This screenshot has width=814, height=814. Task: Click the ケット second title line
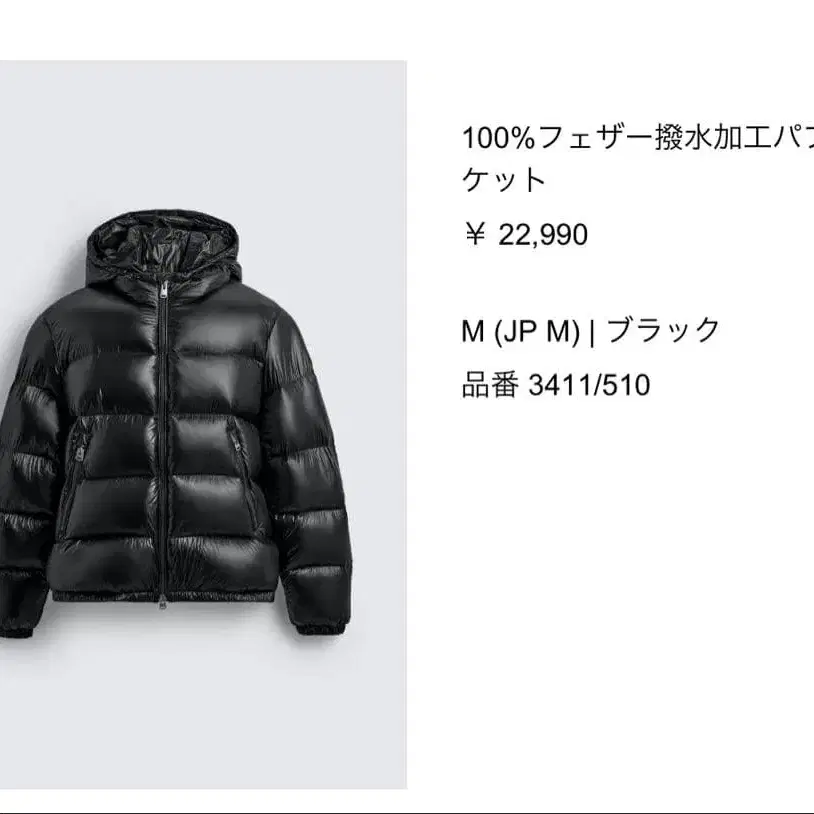(x=504, y=179)
